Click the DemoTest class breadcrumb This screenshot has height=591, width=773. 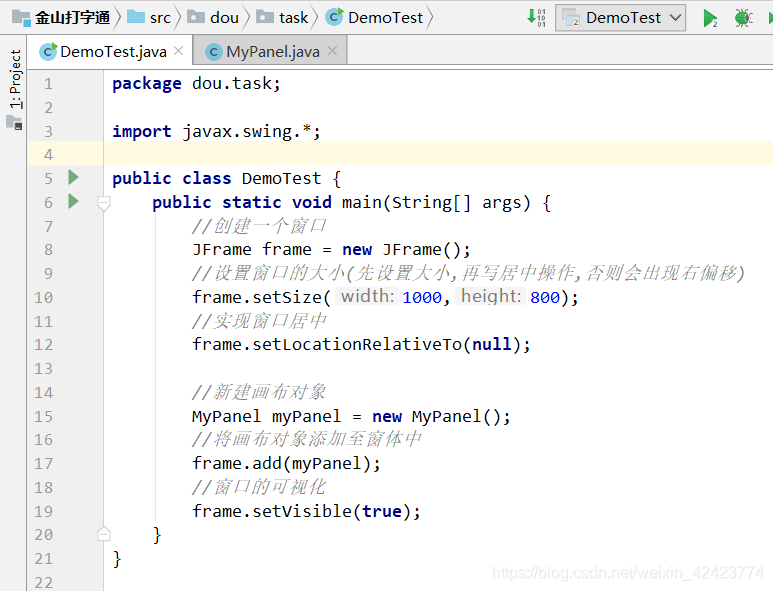[375, 18]
